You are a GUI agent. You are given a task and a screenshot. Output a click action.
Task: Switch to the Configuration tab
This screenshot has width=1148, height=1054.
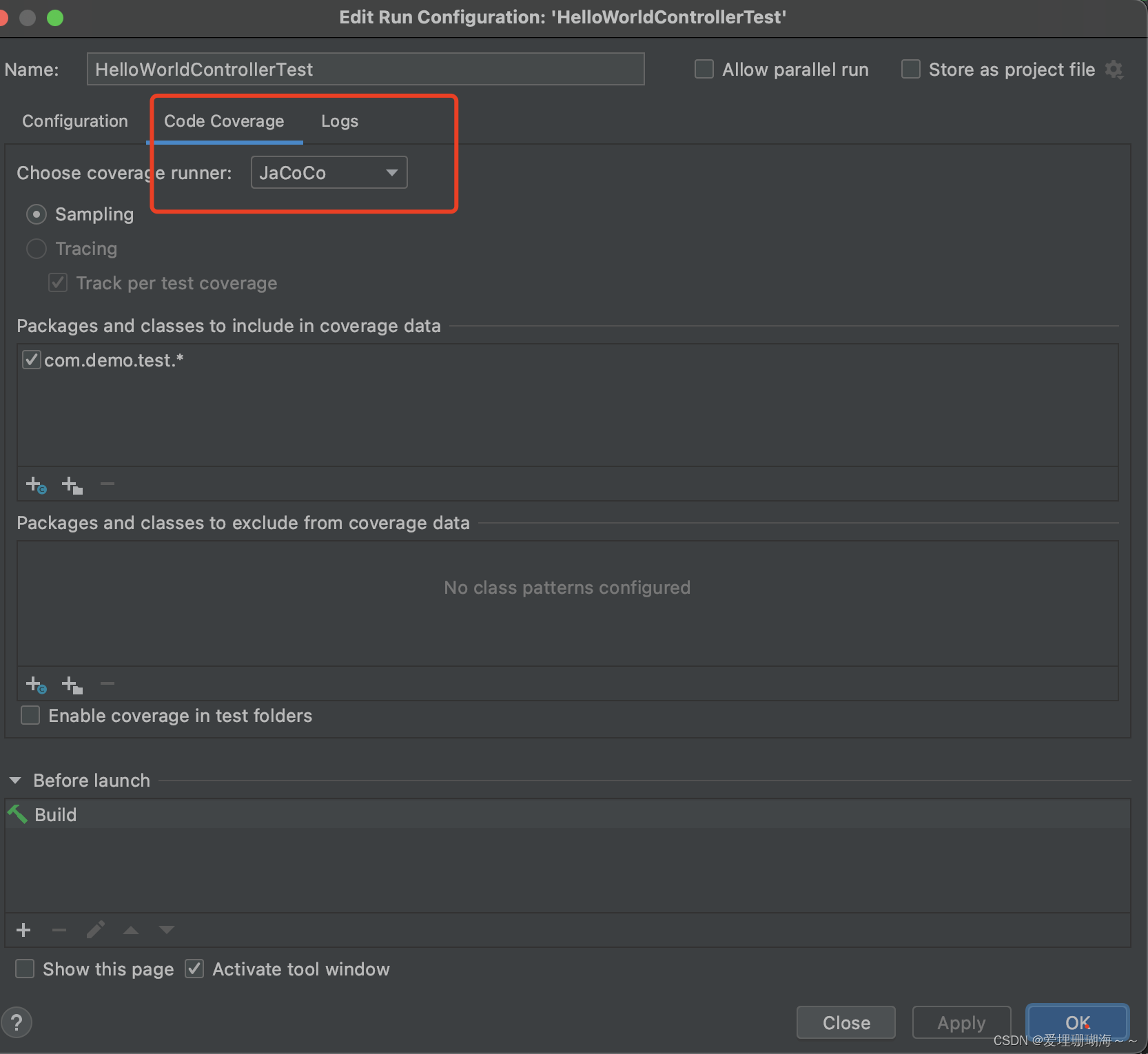[75, 121]
